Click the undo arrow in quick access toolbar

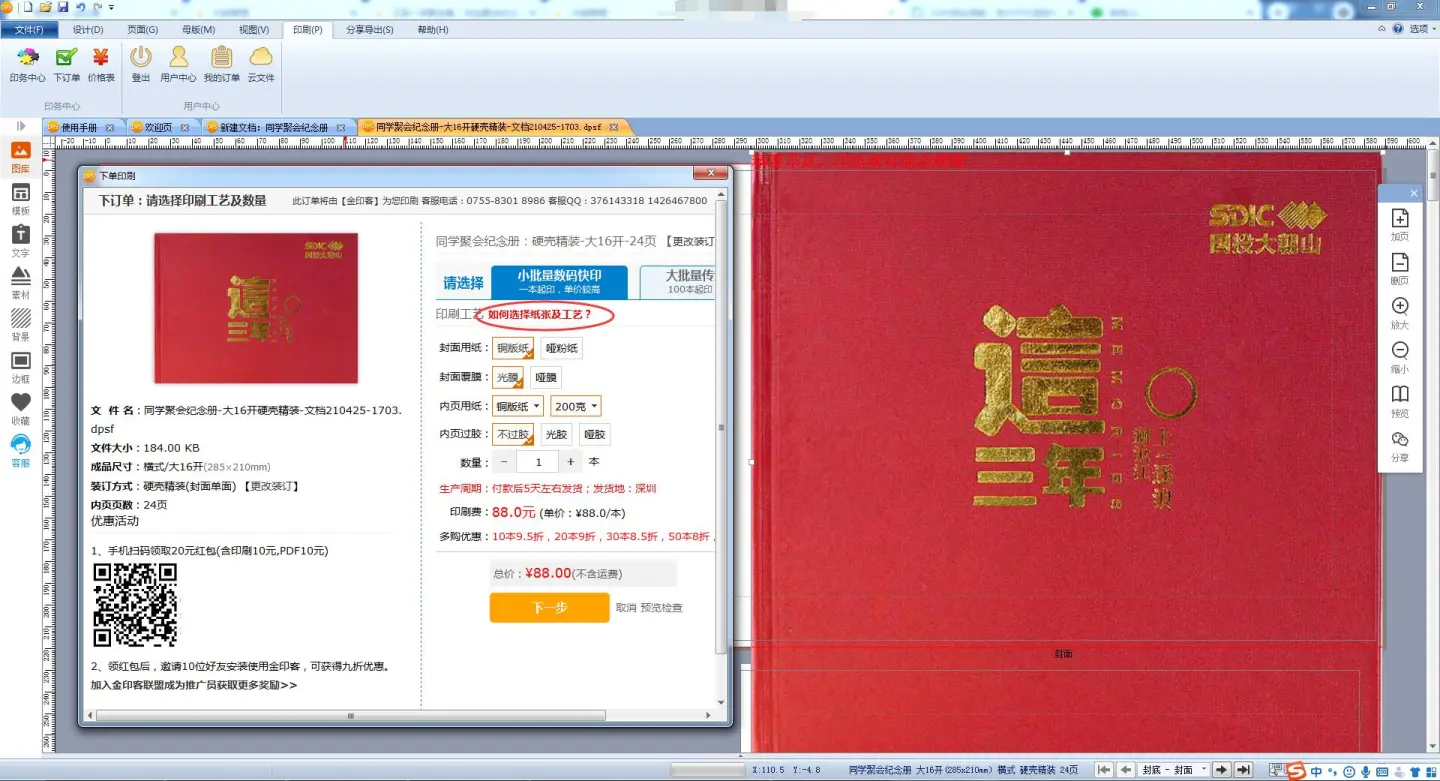(80, 7)
